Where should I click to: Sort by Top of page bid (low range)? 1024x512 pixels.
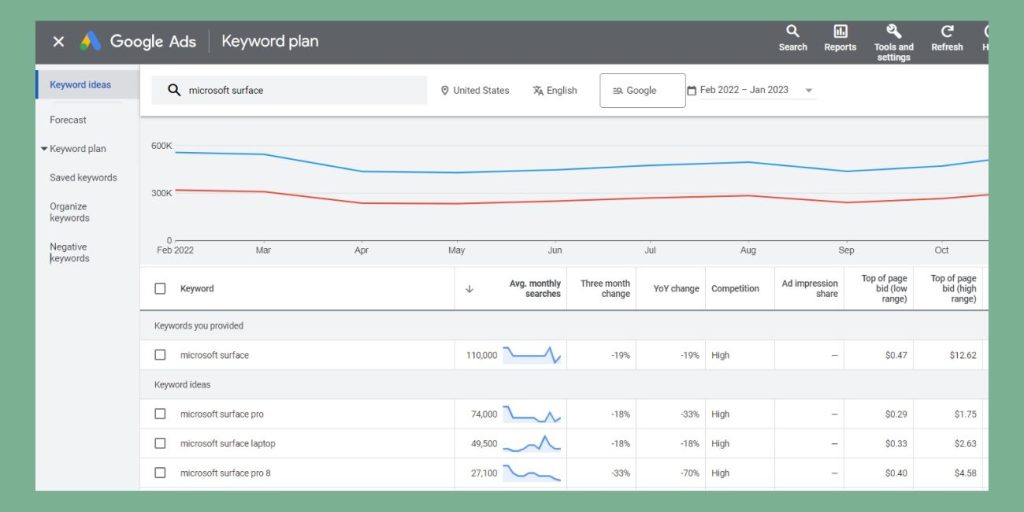click(x=884, y=289)
